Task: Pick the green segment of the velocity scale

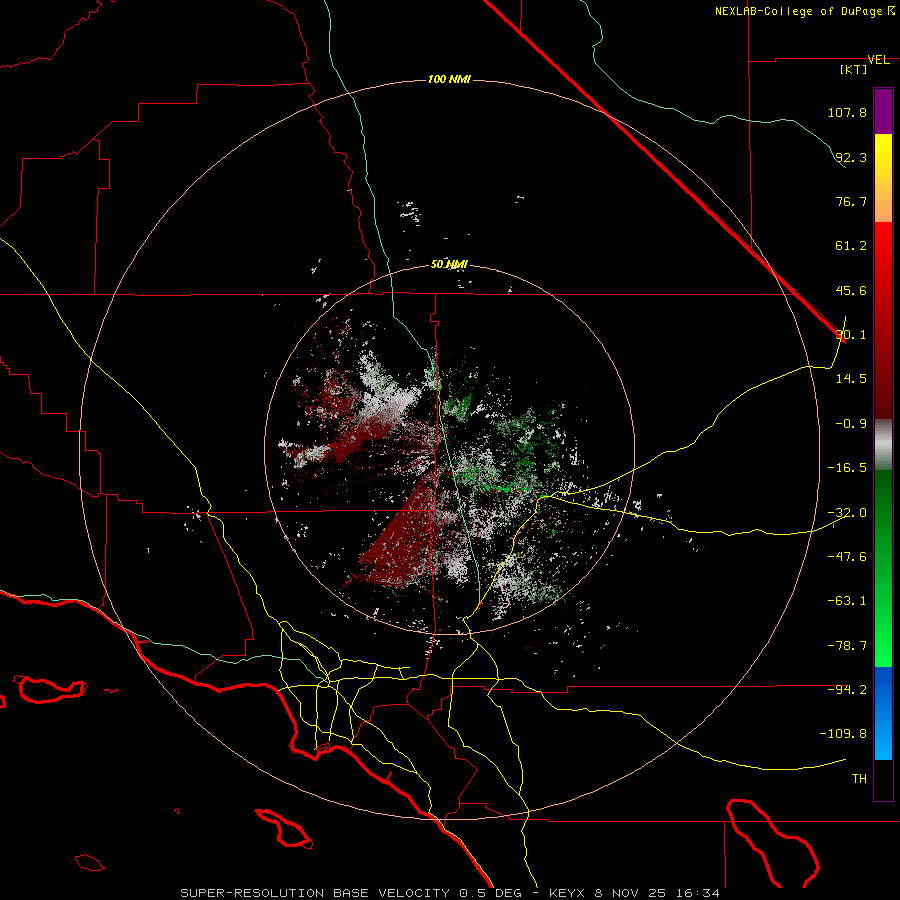Action: pyautogui.click(x=883, y=568)
